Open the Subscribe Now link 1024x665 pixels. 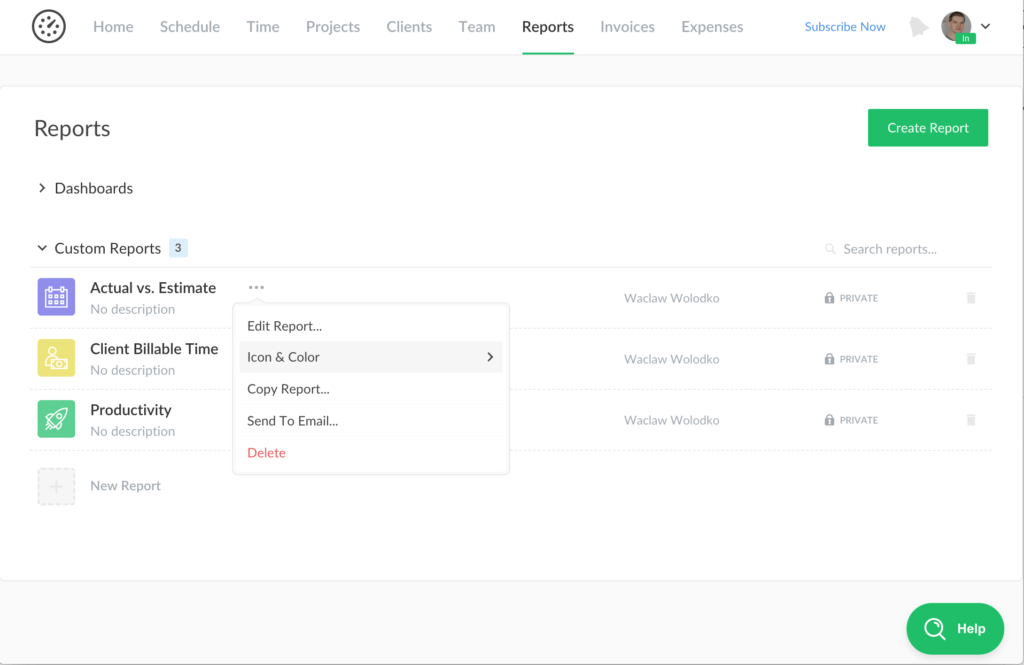[x=844, y=27]
